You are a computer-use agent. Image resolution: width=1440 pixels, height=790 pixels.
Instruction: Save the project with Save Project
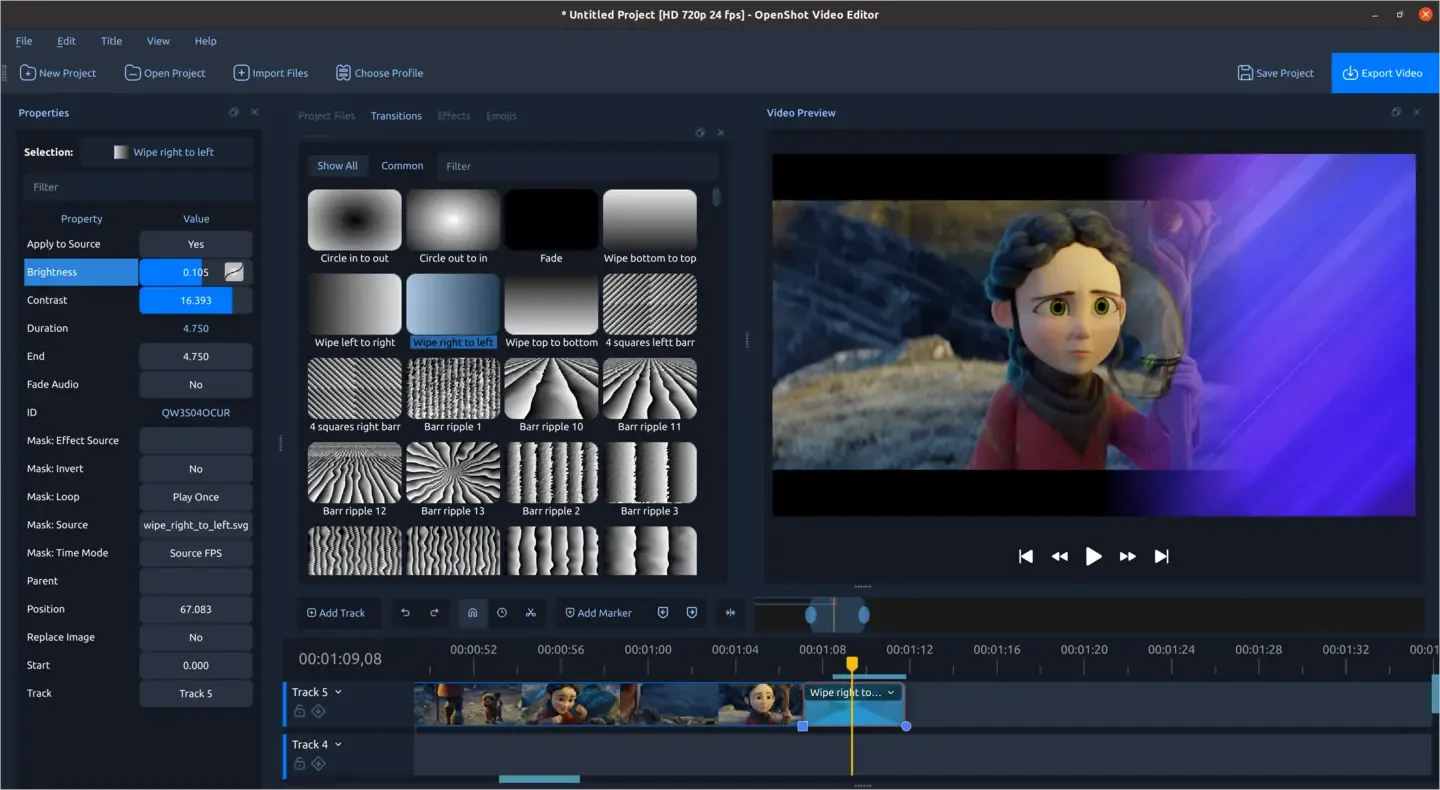tap(1276, 73)
